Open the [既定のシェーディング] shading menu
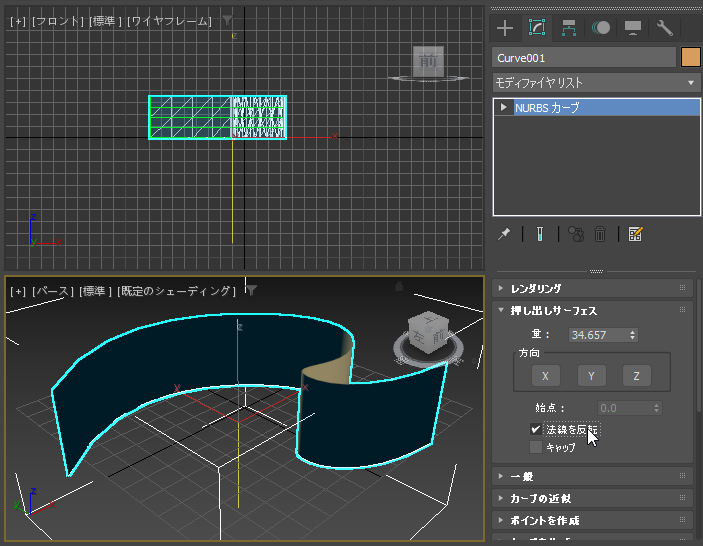 176,291
